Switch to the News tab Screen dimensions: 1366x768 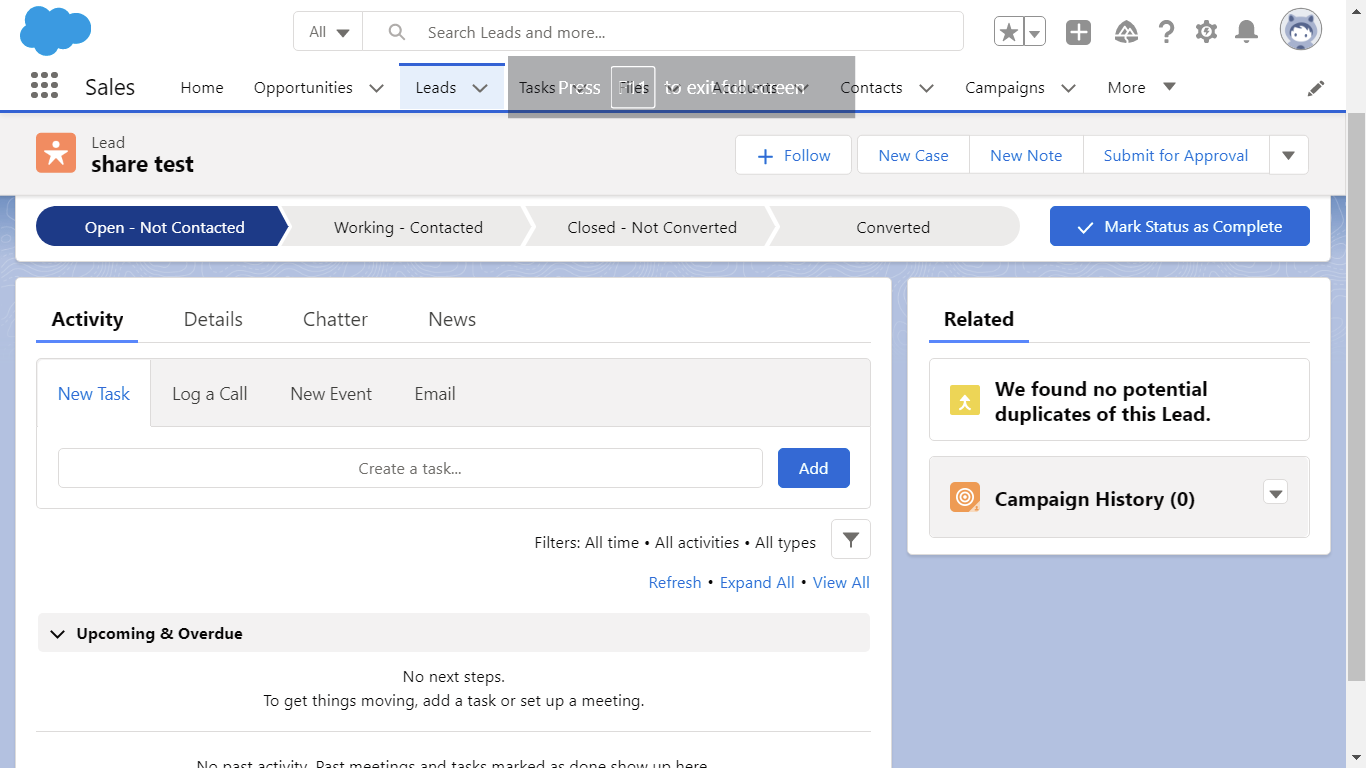point(452,319)
